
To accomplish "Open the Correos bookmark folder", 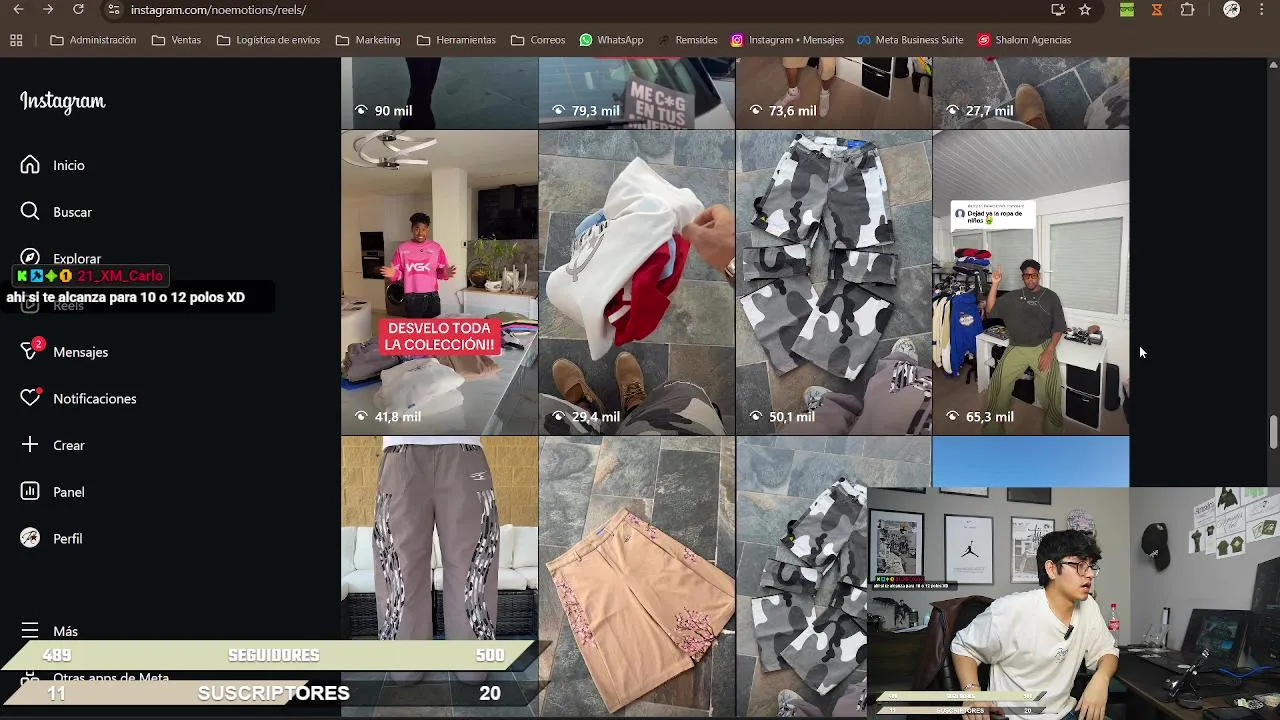I will (x=538, y=40).
